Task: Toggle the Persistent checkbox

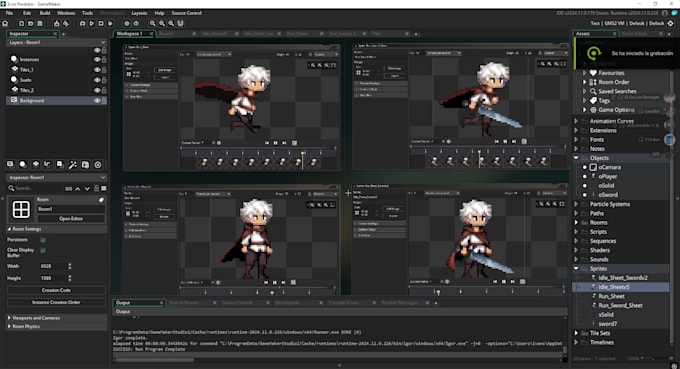Action: (43, 240)
